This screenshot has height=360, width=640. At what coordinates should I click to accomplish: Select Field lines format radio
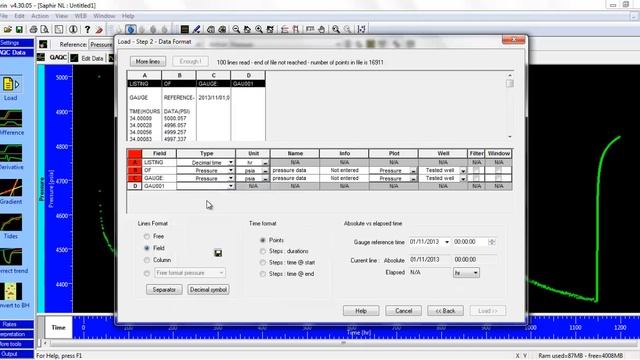(x=147, y=248)
